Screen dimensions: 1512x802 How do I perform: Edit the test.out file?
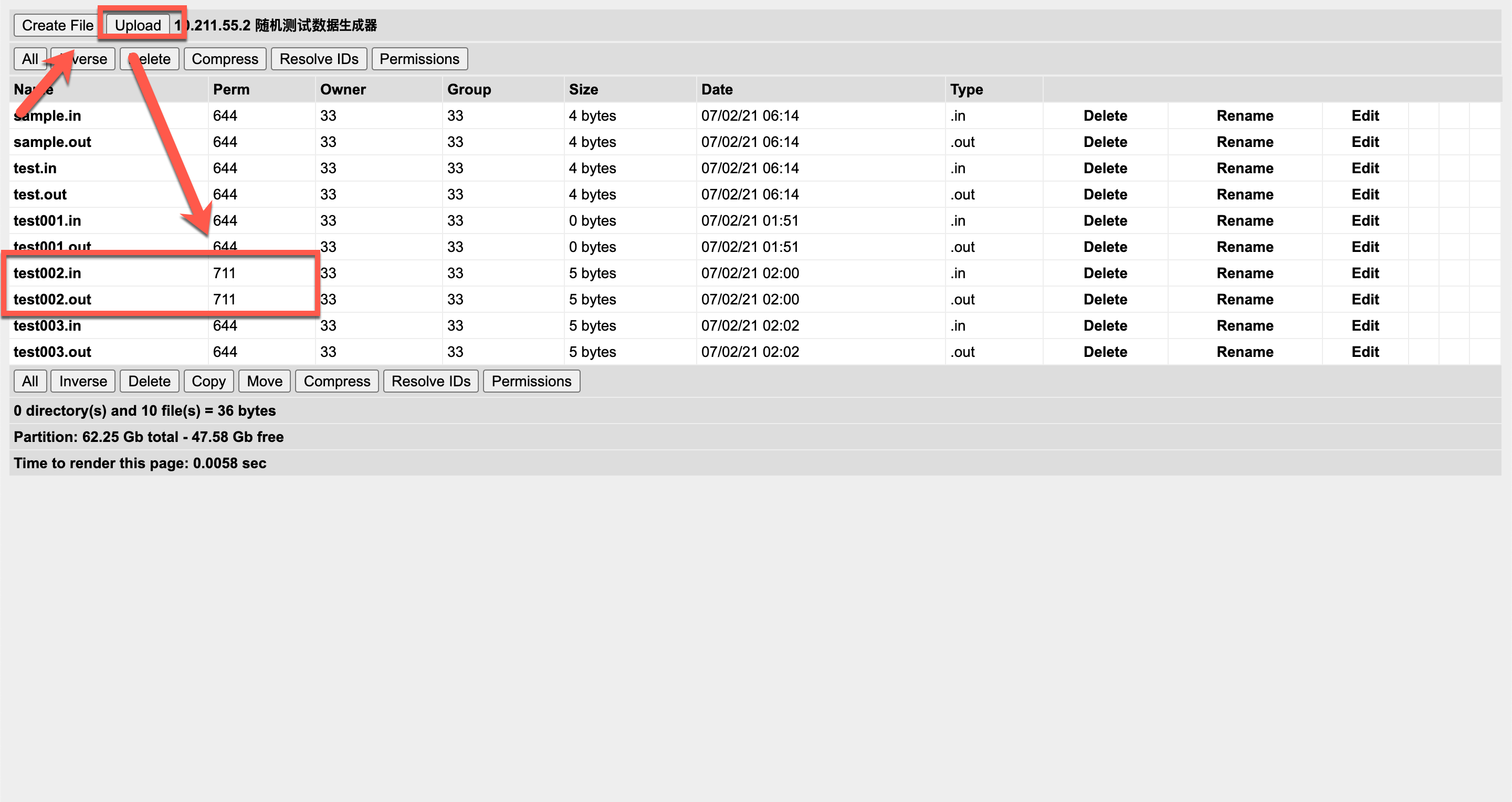(x=1364, y=194)
